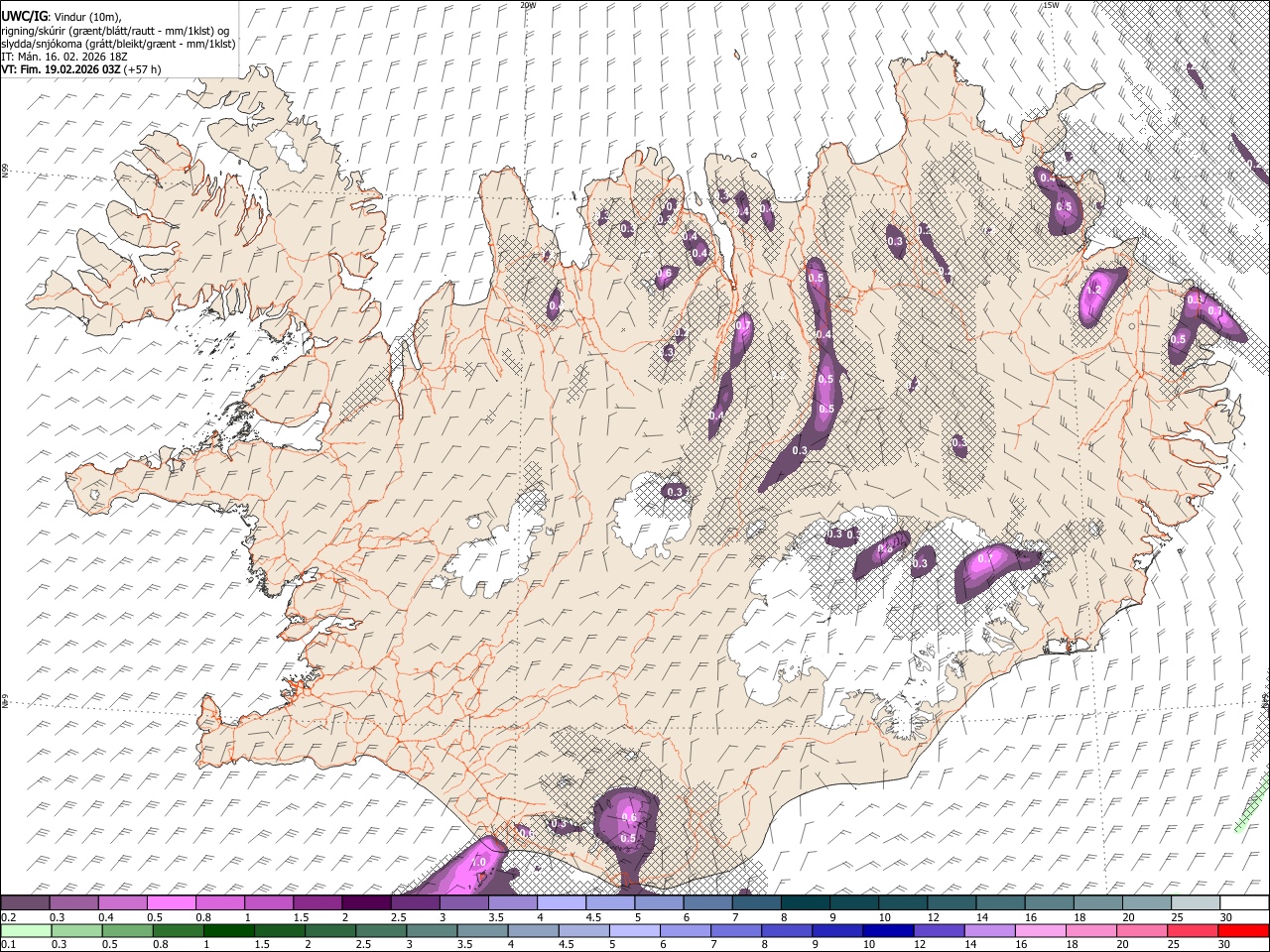Screen dimensions: 1270x952
Task: Pick the pale lavender swatch labeled 4 in upper row
Action: [562, 903]
